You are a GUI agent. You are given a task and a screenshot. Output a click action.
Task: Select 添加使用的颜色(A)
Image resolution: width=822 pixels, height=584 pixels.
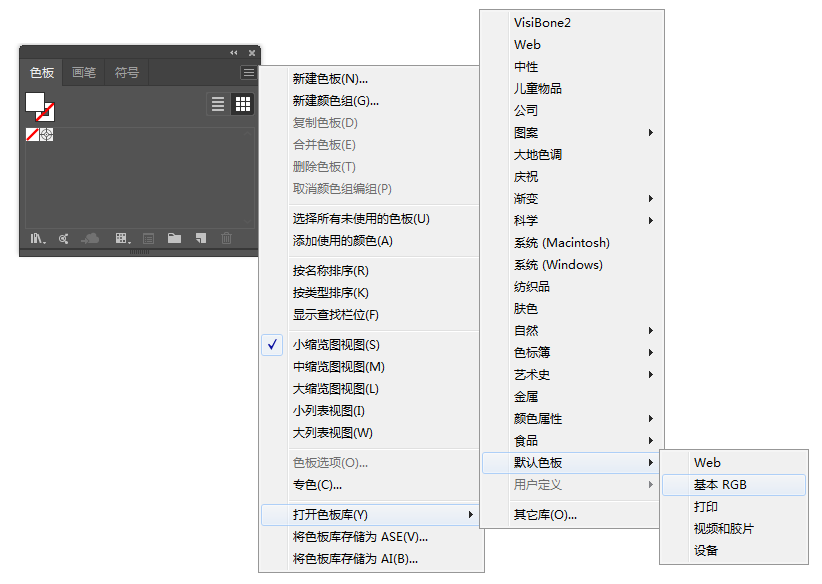(370, 241)
